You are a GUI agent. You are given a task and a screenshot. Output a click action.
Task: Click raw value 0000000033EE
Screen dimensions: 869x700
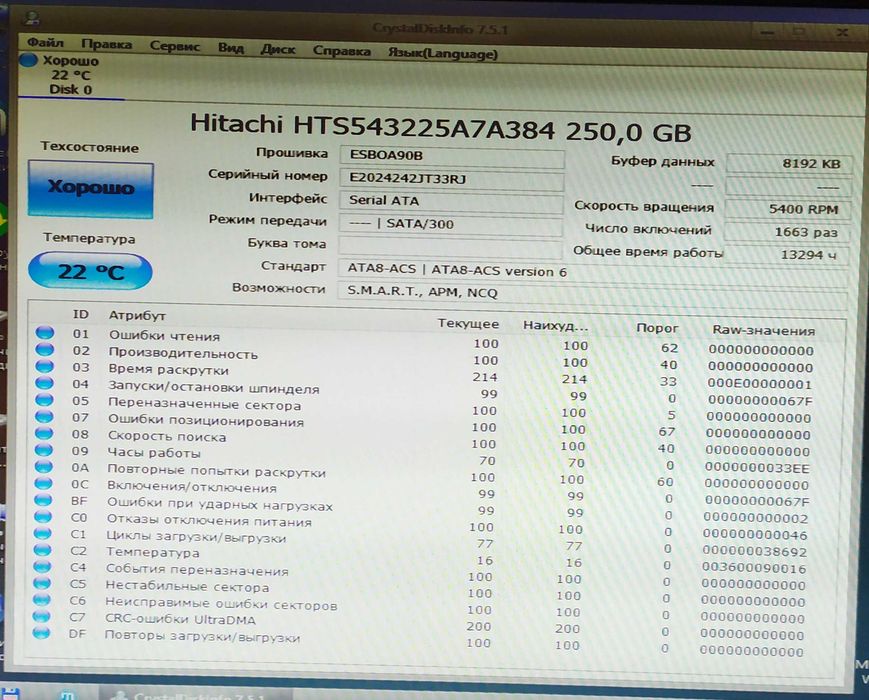click(x=757, y=468)
